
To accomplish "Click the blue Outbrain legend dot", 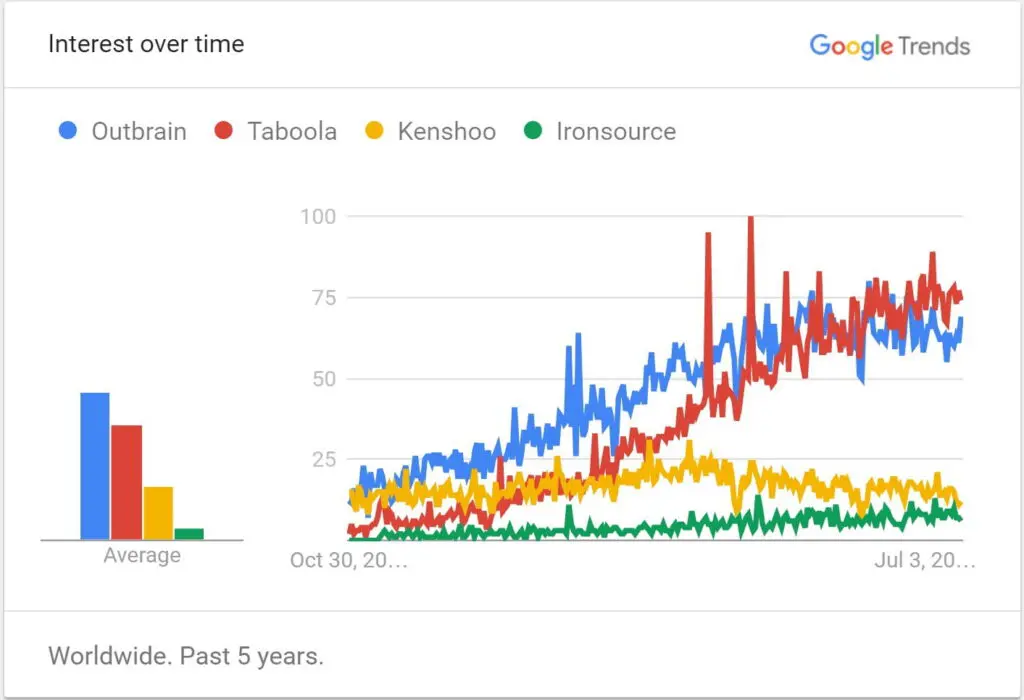I will pyautogui.click(x=68, y=131).
